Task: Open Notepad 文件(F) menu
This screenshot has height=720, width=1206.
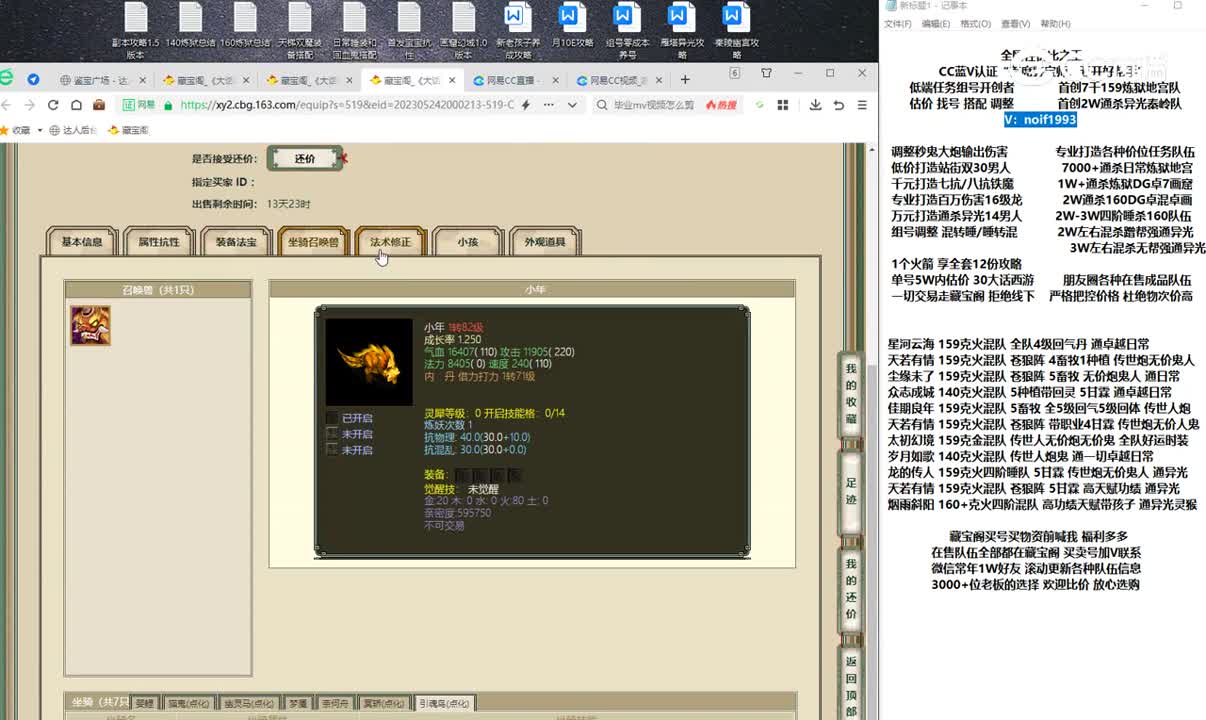Action: click(x=897, y=24)
